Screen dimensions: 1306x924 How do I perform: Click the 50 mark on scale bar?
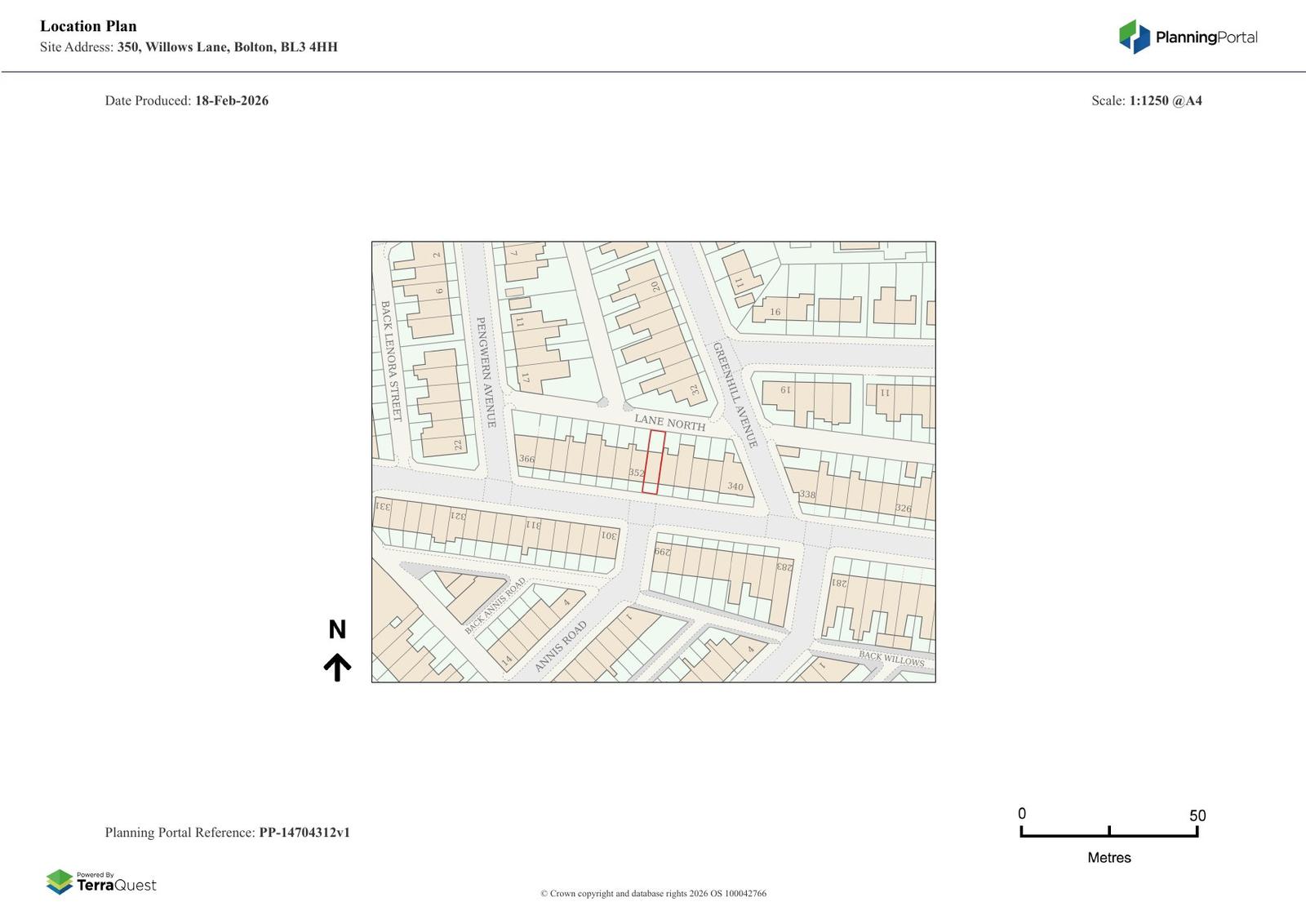click(x=1197, y=815)
